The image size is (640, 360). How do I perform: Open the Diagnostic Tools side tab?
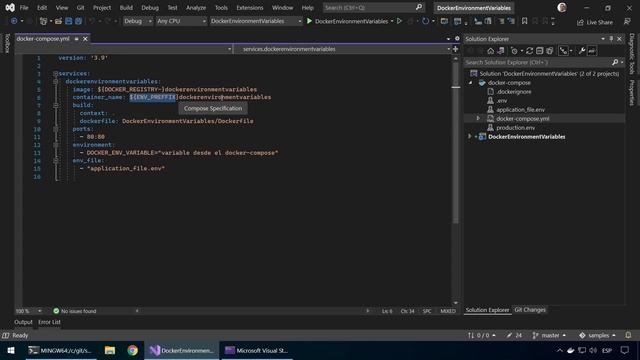(x=632, y=54)
